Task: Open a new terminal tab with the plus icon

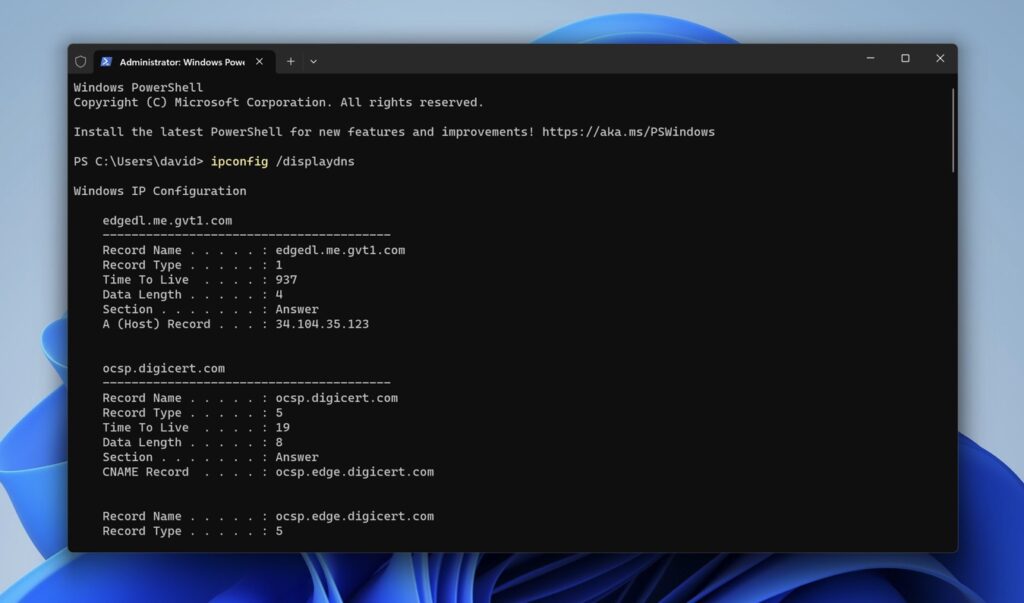Action: click(x=289, y=61)
